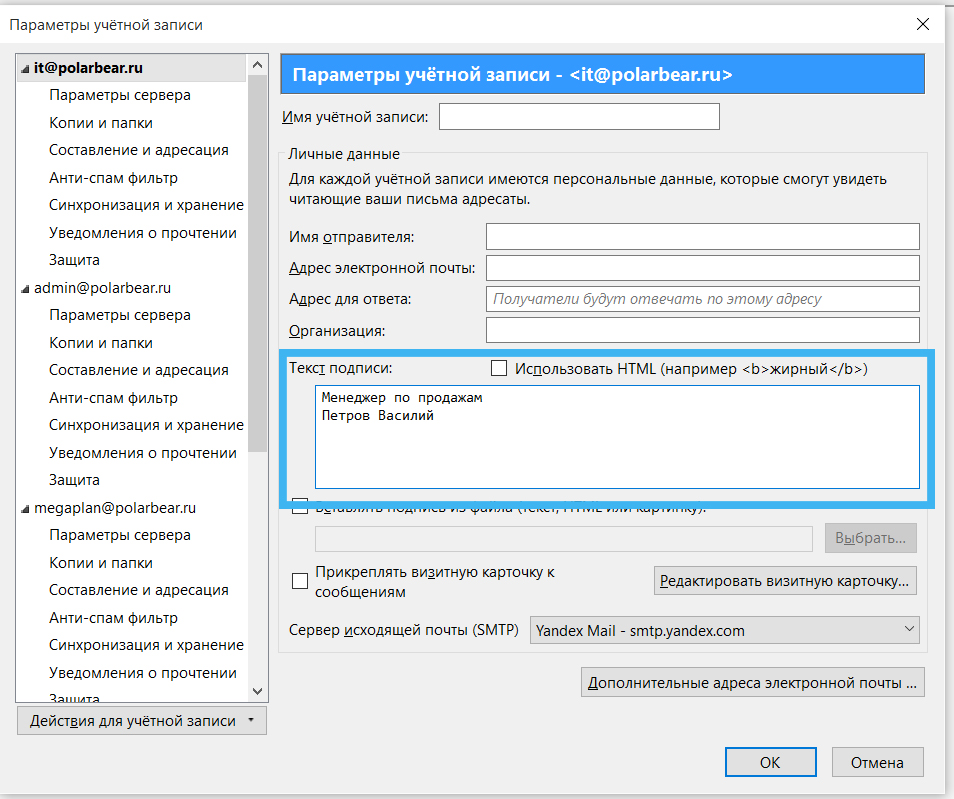
Task: Click Редактировать визитную карточку button
Action: coord(785,581)
